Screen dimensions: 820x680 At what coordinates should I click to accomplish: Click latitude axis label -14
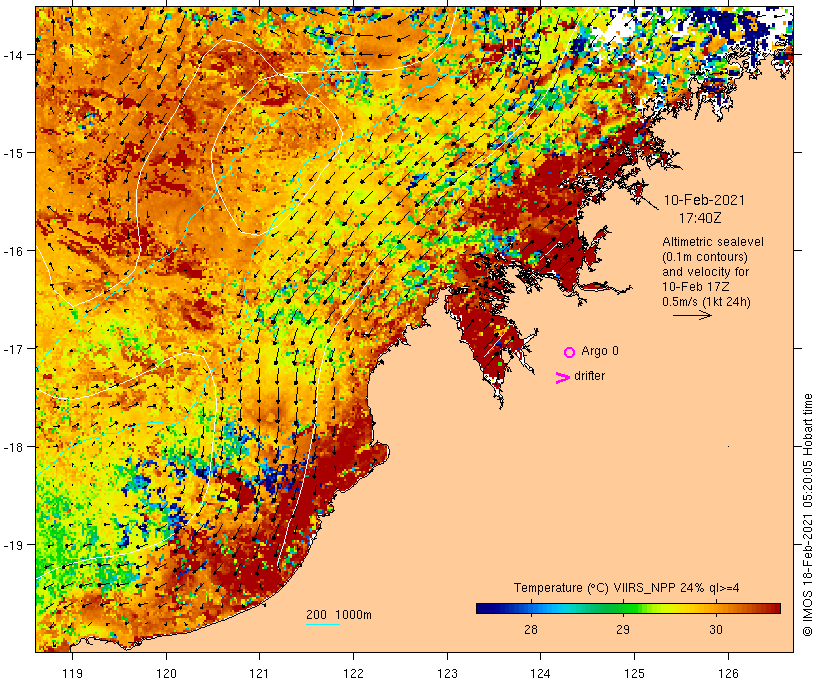(12, 55)
